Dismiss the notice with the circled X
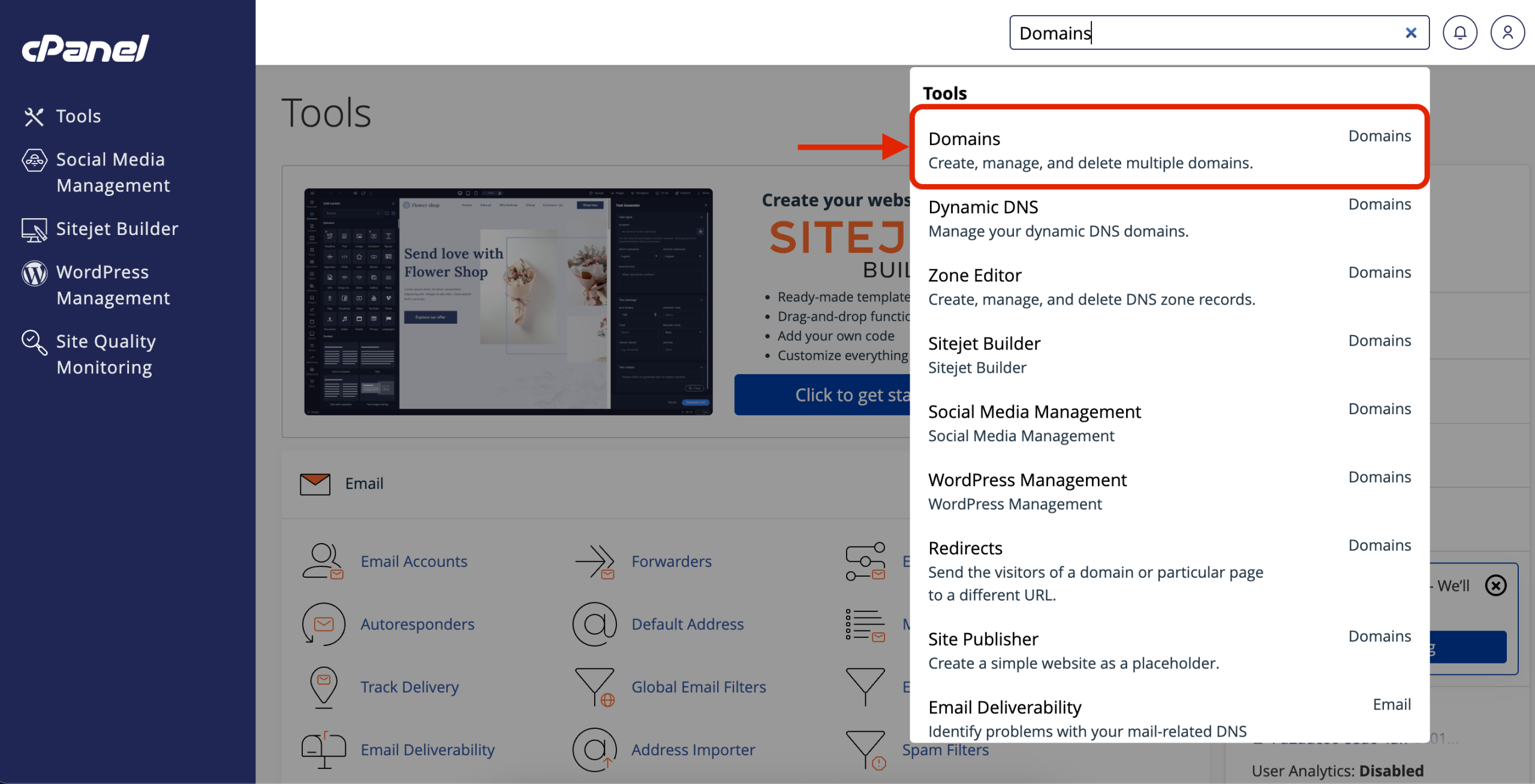Screen dimensions: 1535x784 click(1495, 585)
